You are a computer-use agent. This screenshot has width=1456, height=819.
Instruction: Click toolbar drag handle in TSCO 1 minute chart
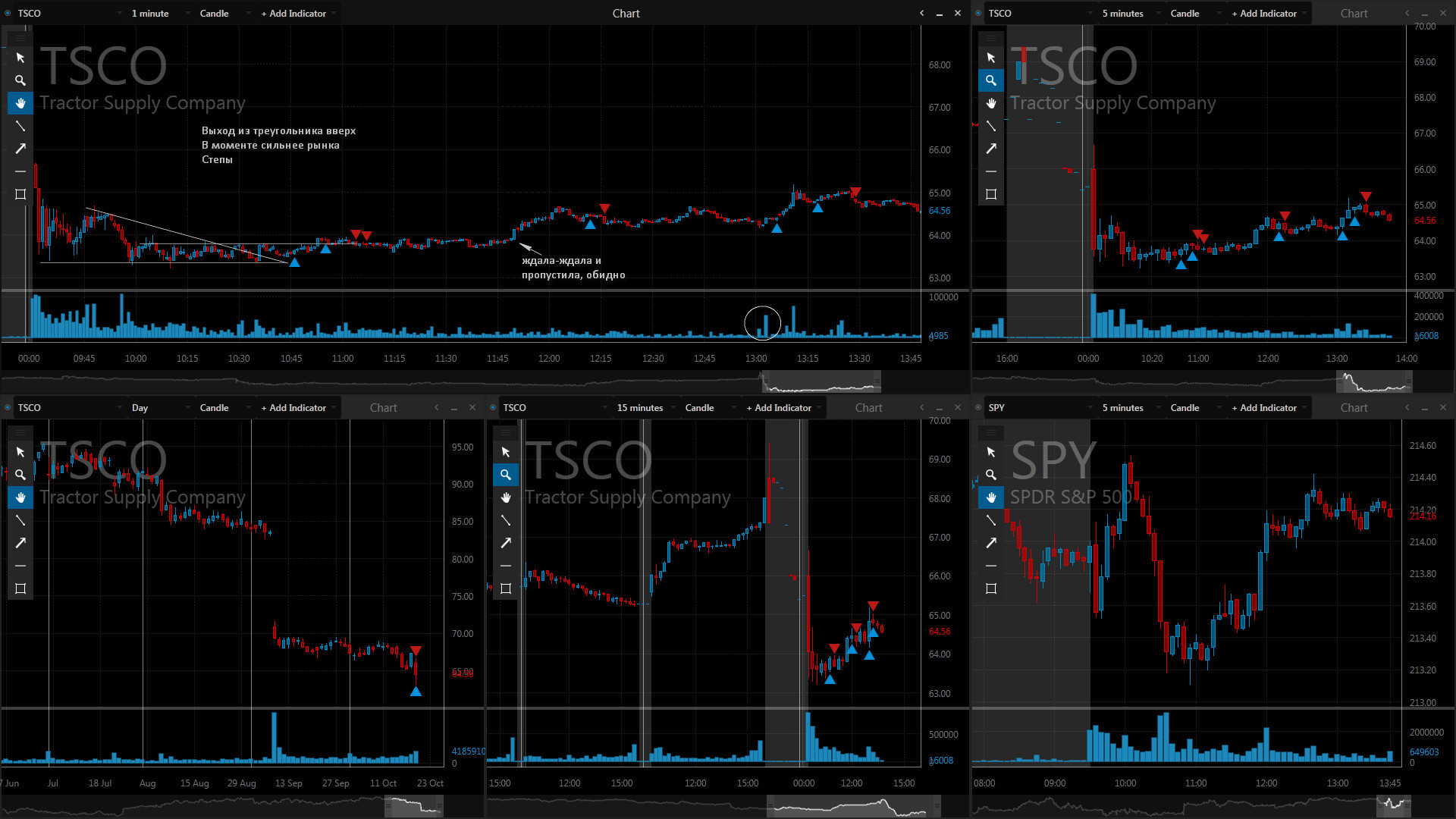[20, 38]
